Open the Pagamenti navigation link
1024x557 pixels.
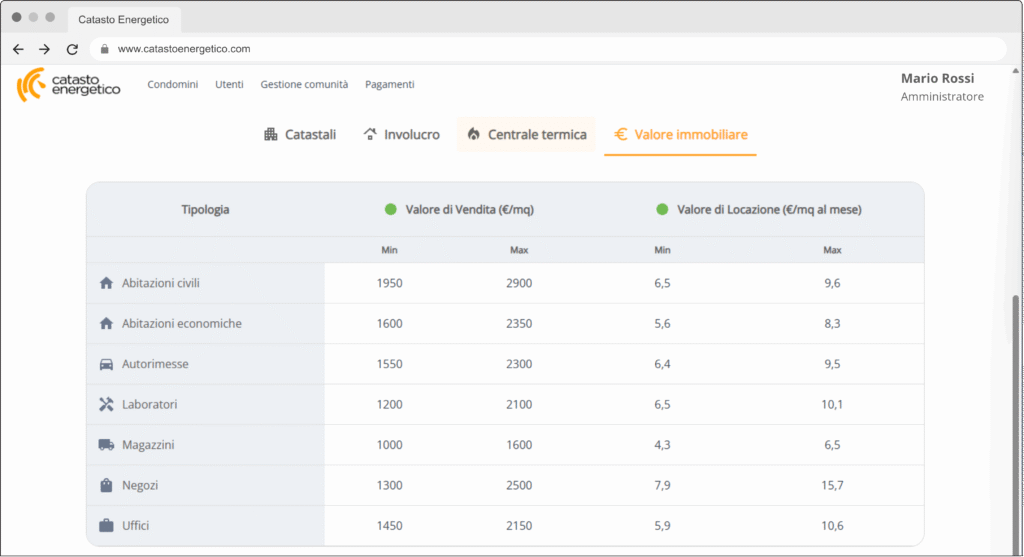click(389, 85)
